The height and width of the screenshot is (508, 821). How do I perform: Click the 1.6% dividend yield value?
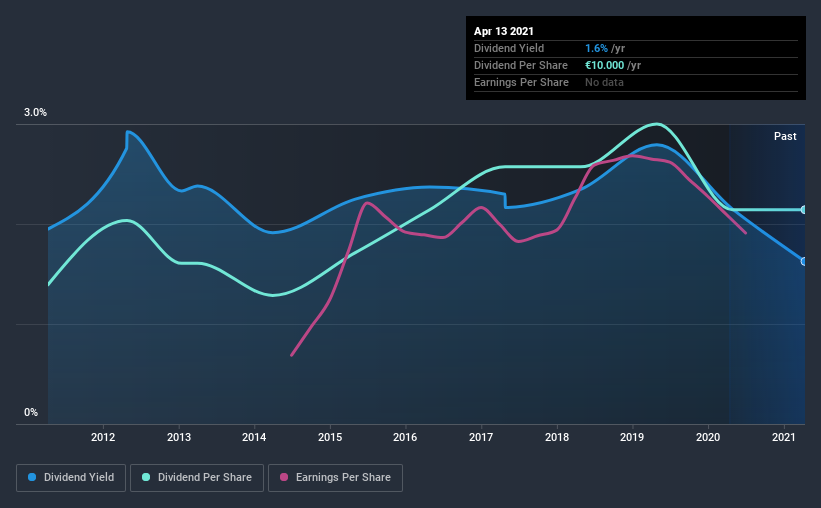(596, 48)
